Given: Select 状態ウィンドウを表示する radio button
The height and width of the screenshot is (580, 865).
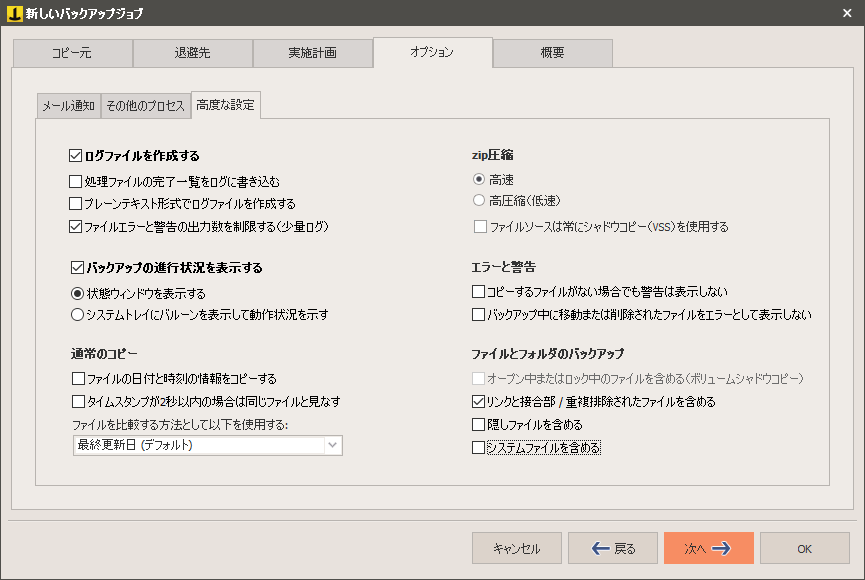Looking at the screenshot, I should 77,294.
